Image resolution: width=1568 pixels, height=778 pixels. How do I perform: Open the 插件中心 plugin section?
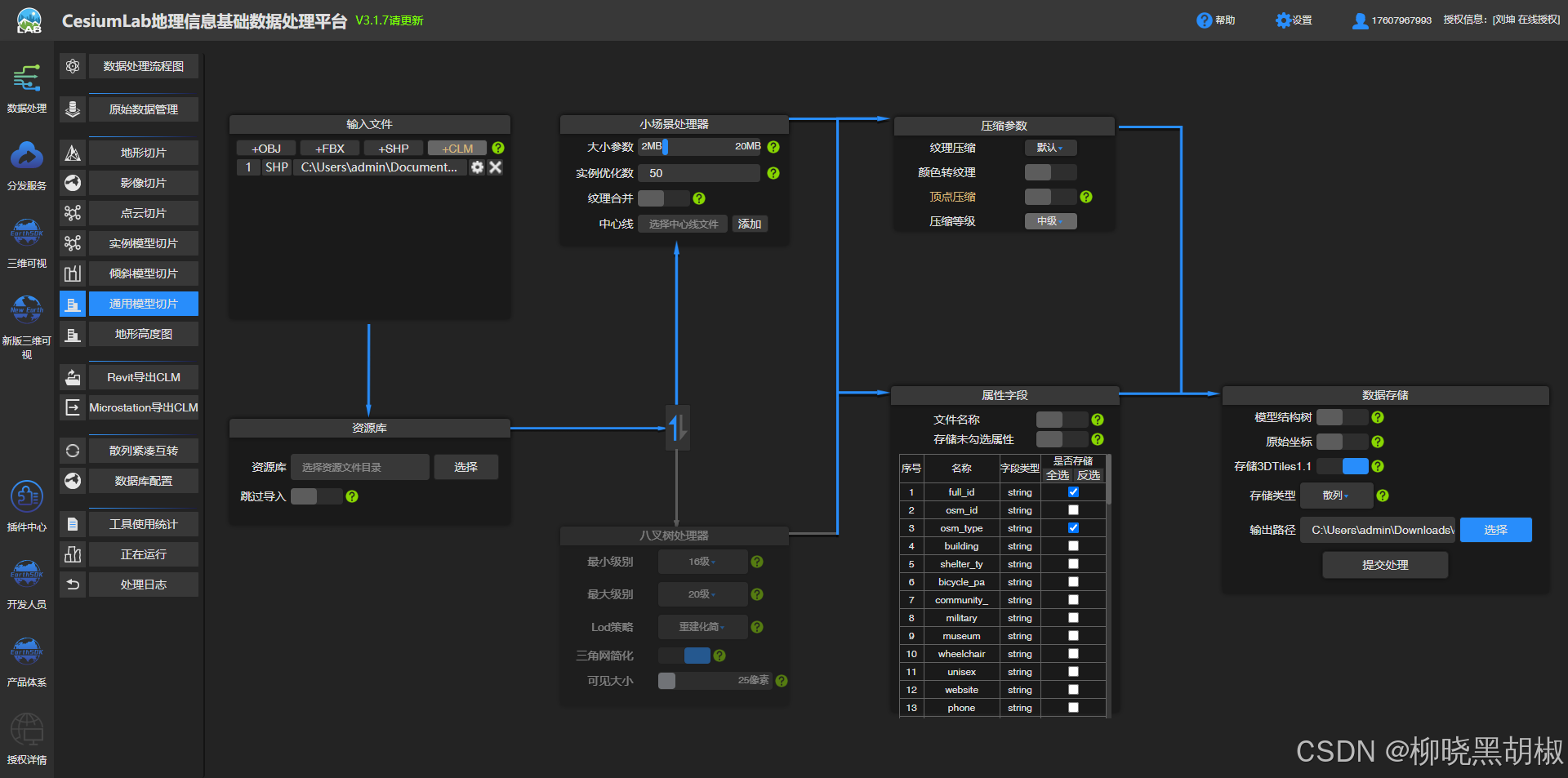pos(27,507)
